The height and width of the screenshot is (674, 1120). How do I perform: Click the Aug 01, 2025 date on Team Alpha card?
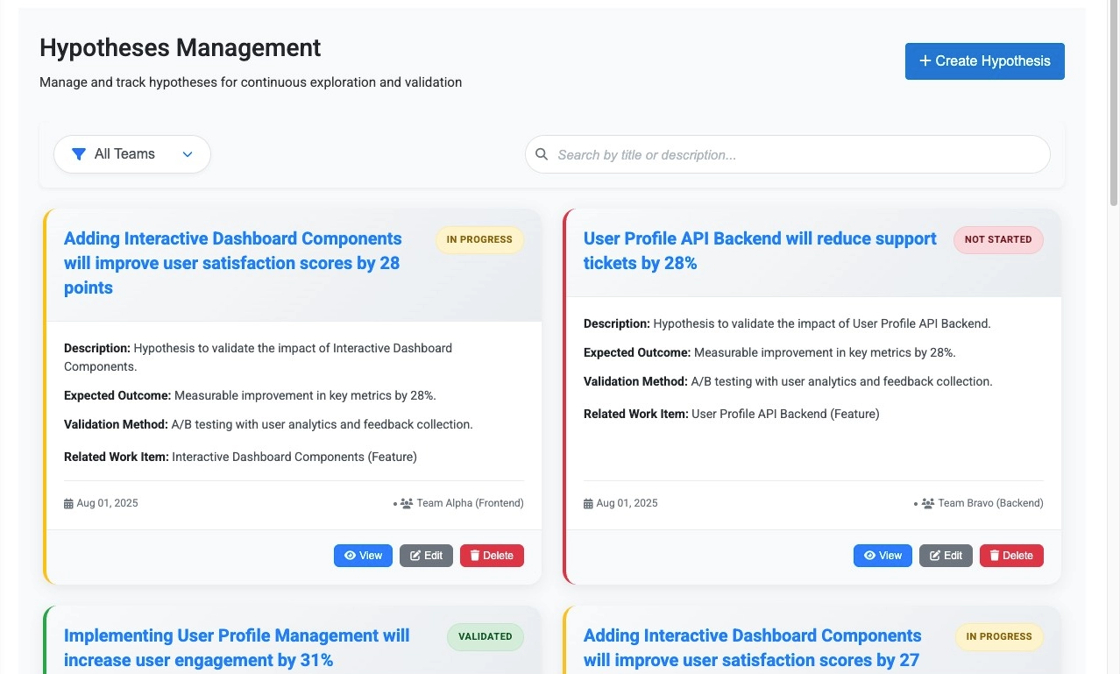[x=107, y=503]
